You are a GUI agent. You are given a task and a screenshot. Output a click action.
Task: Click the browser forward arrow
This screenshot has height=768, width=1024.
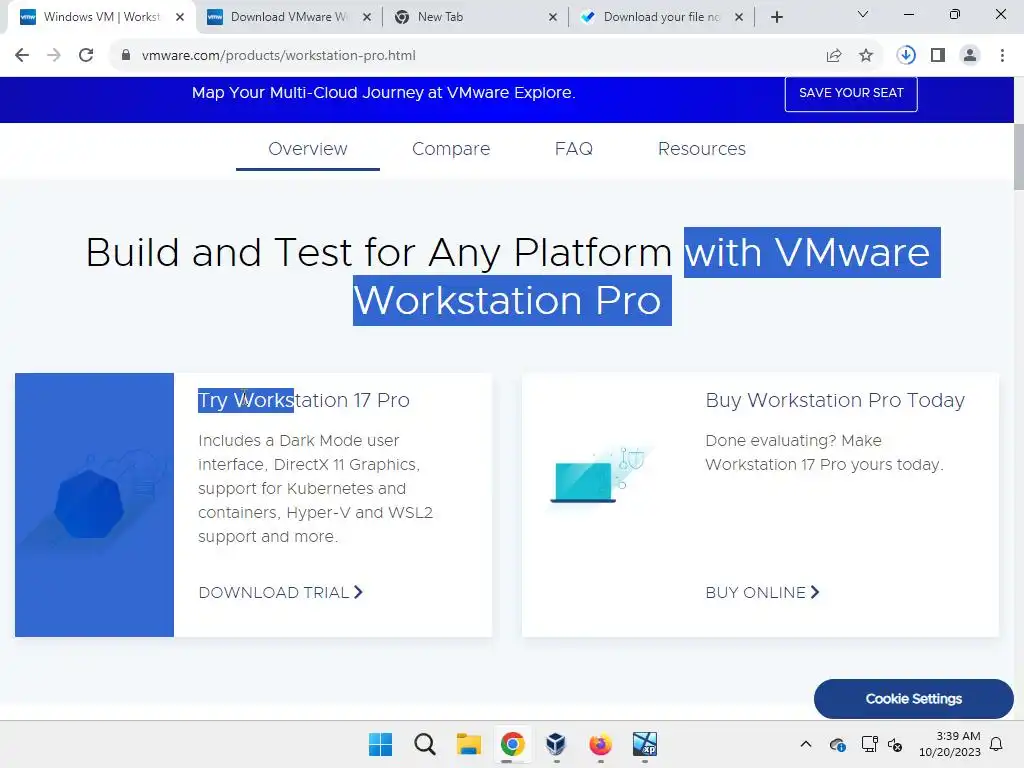[54, 56]
